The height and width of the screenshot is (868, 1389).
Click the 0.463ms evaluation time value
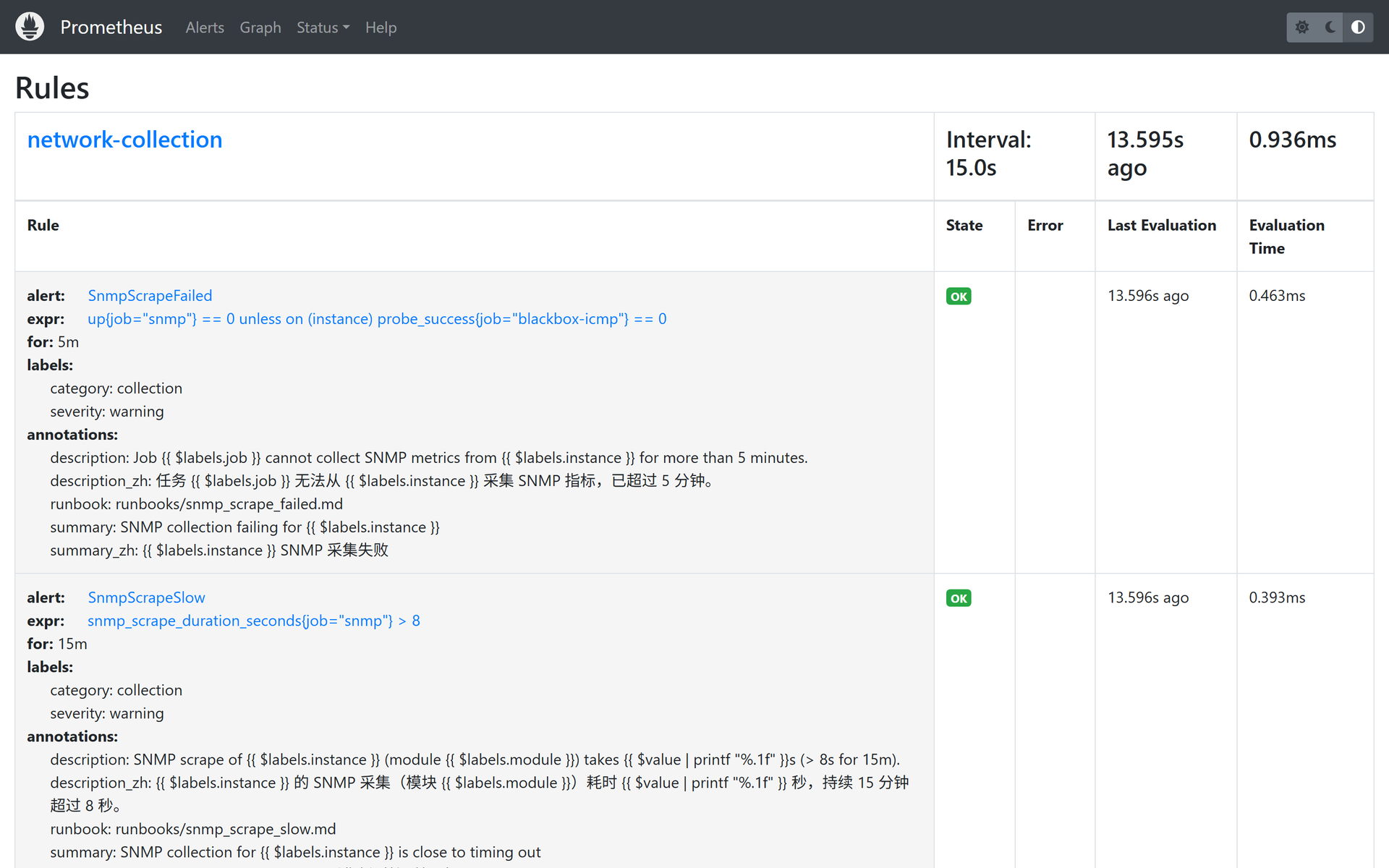pos(1277,295)
